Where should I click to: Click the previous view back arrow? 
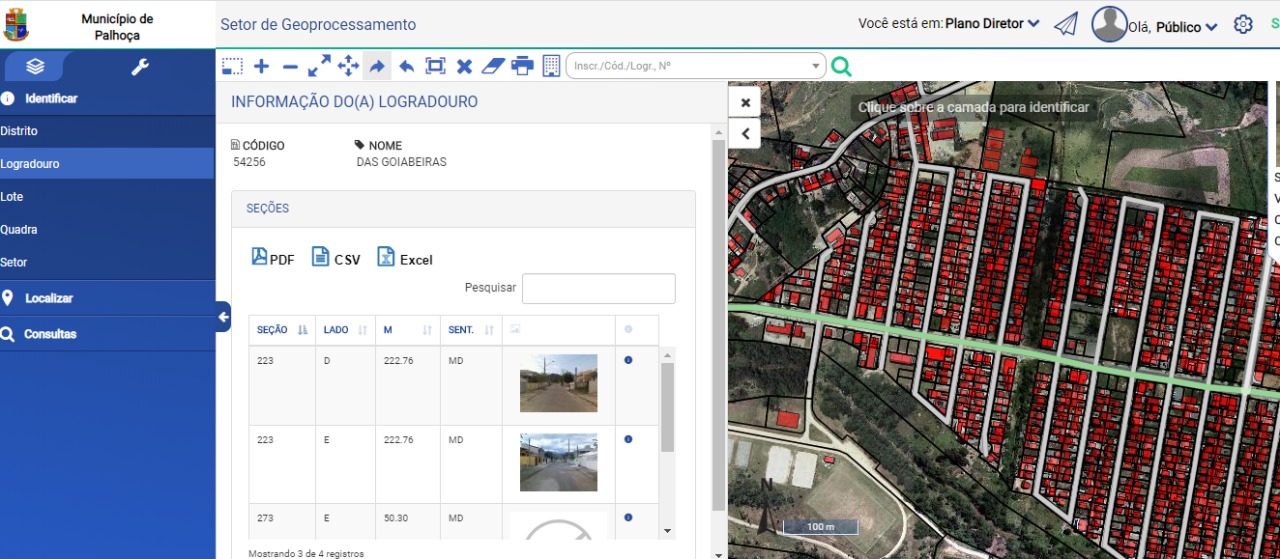pyautogui.click(x=406, y=66)
